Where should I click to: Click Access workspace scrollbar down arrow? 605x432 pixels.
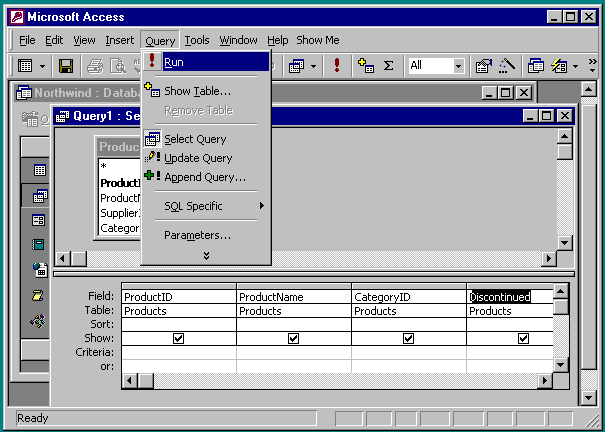coord(588,398)
